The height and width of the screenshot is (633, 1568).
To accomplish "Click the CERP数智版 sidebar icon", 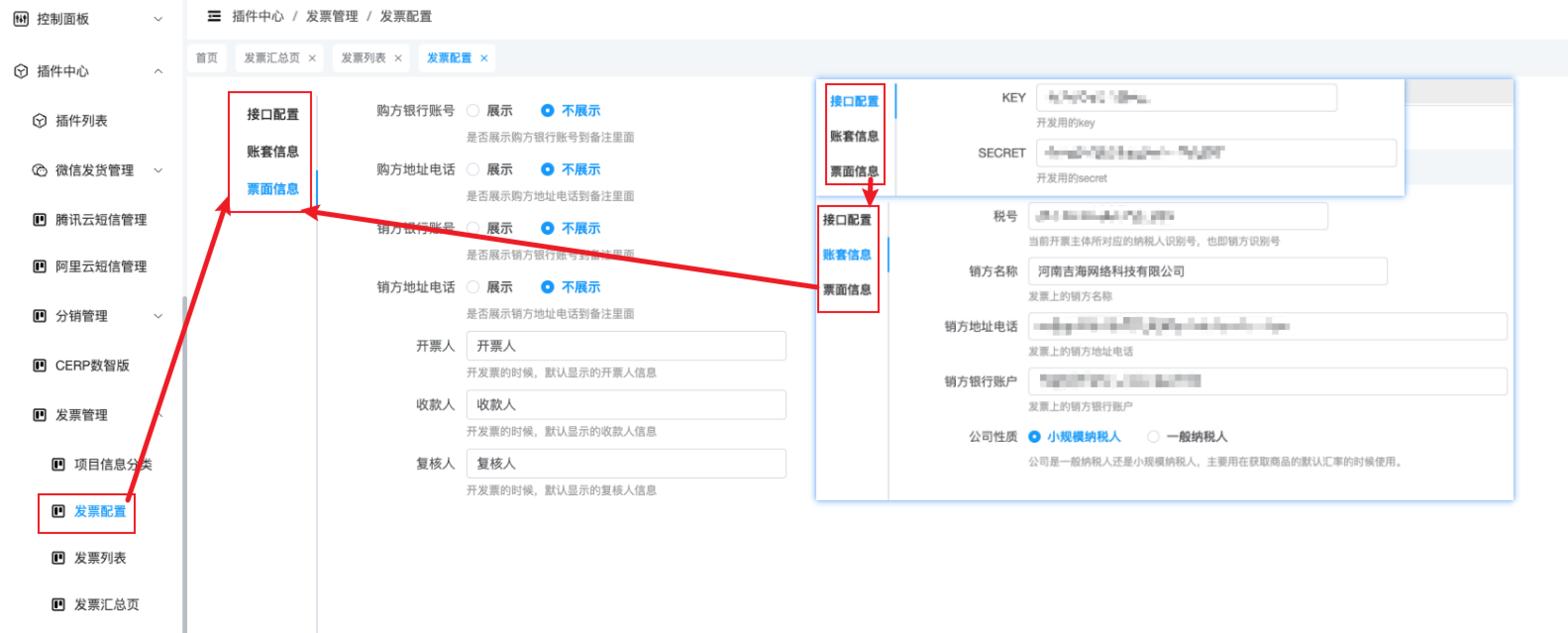I will pyautogui.click(x=40, y=365).
